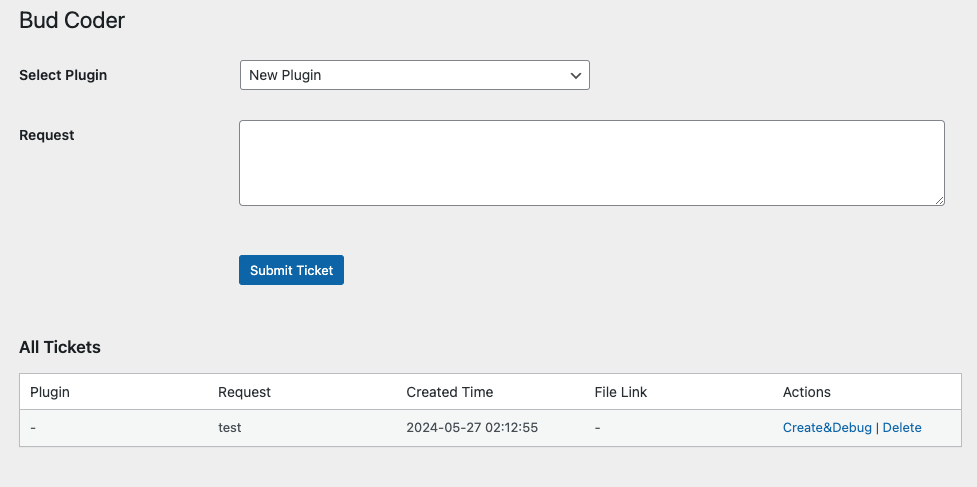Click the Plugin column header

click(x=50, y=392)
